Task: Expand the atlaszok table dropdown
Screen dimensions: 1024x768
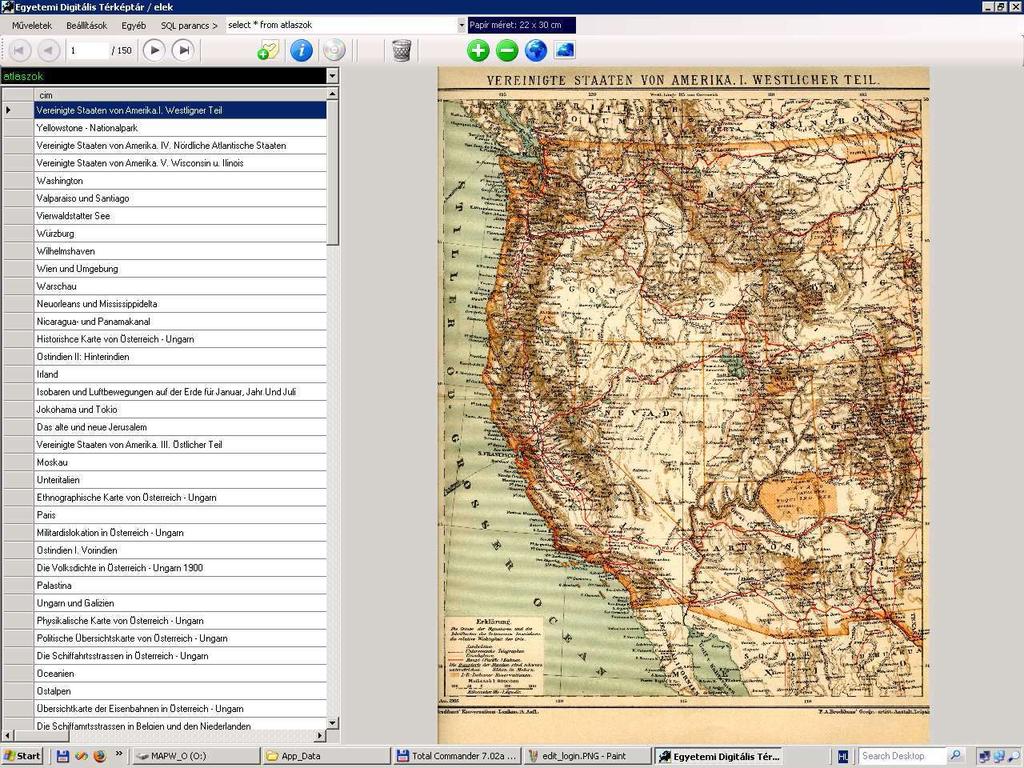Action: point(332,76)
